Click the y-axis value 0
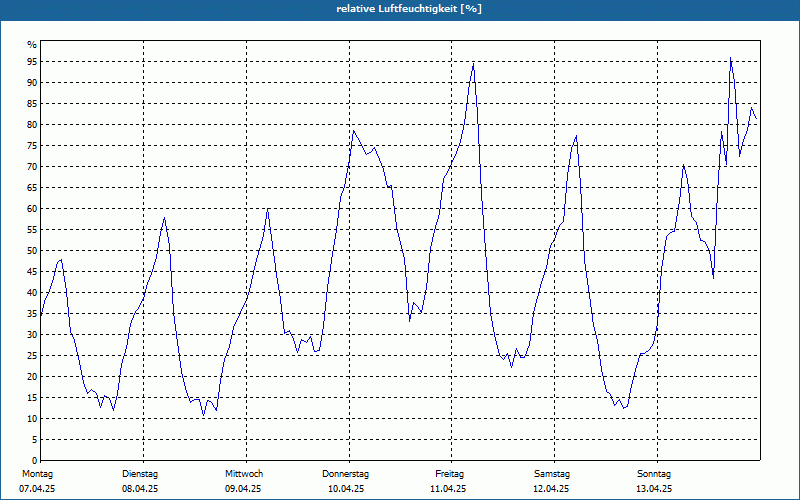This screenshot has width=800, height=500. (34, 460)
